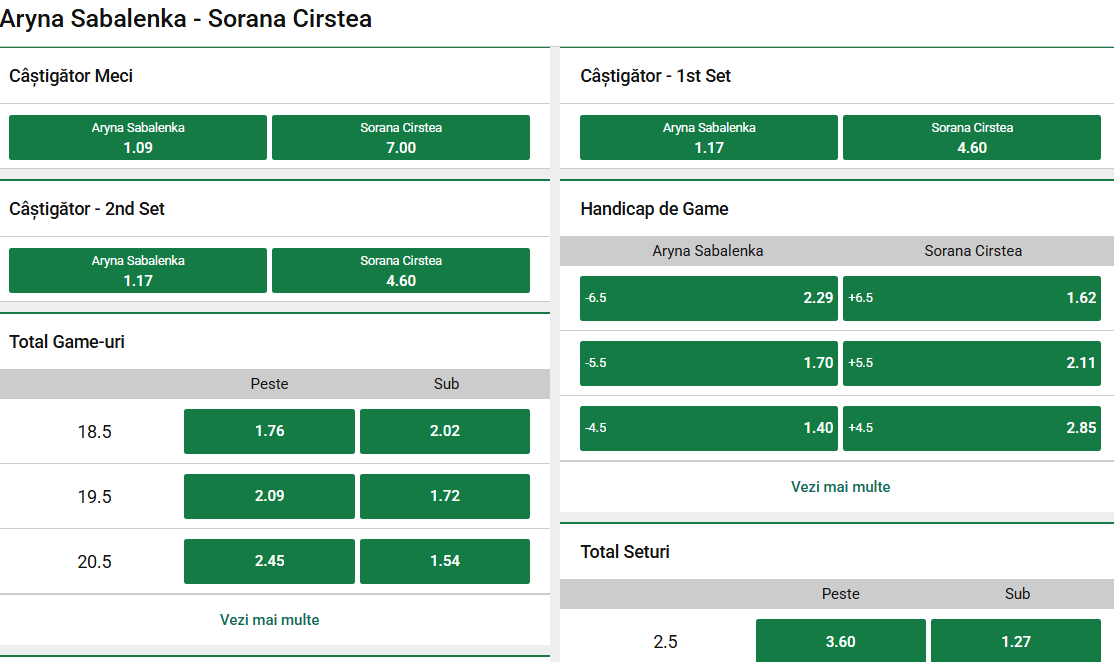This screenshot has height=662, width=1114.
Task: Pick Sub 20.5 at 1.54
Action: 444,561
